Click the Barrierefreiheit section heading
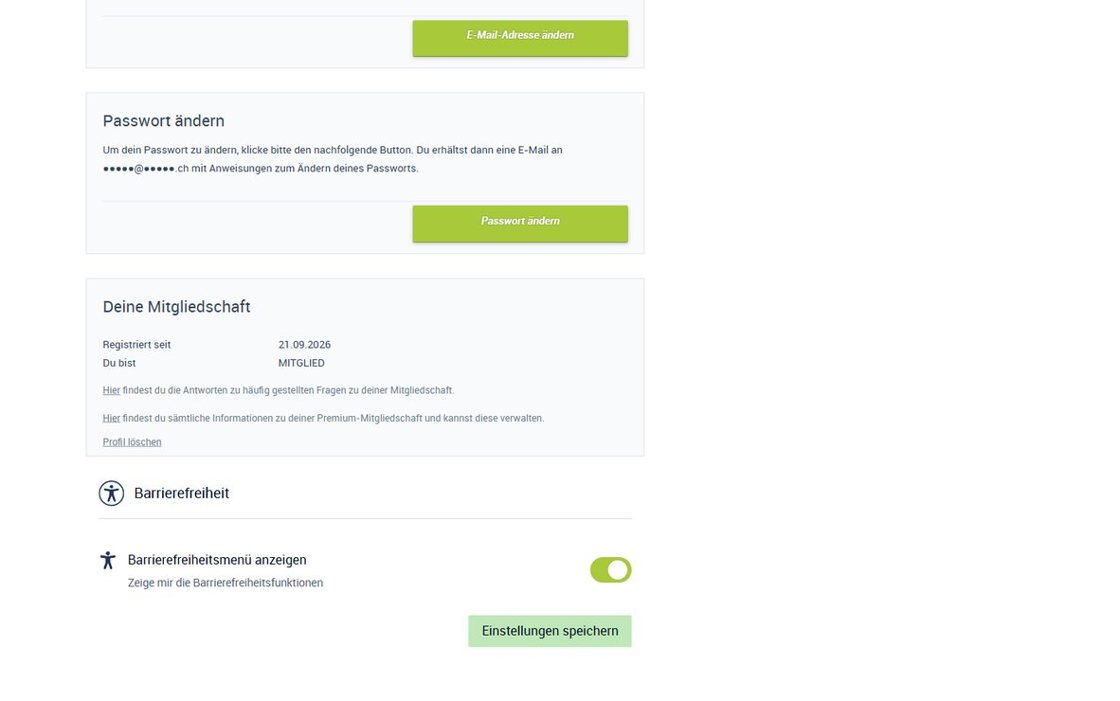This screenshot has height=701, width=1120. [181, 493]
